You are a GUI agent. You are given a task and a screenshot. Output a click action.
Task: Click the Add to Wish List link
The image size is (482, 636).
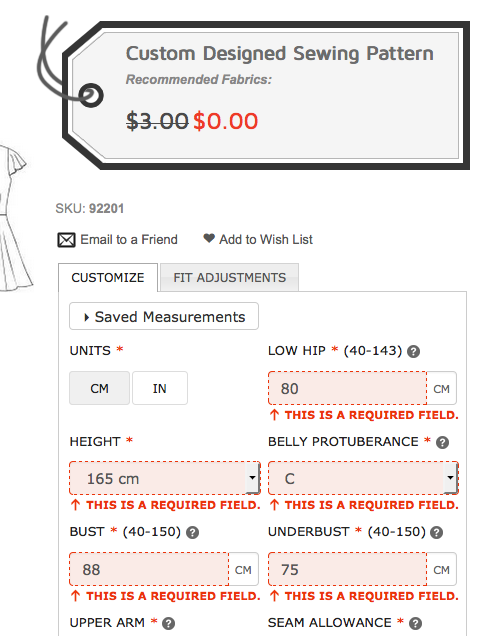tap(266, 240)
